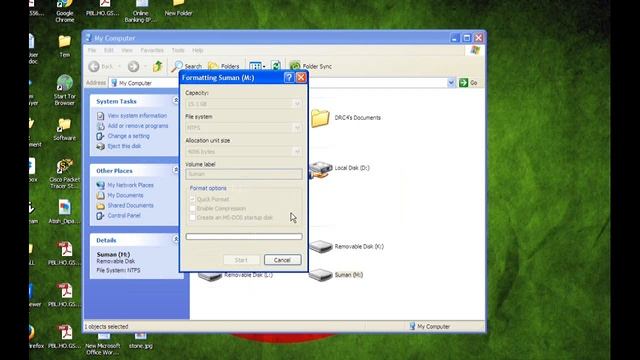Select New Microsoft Office Word desktop file
Screen dimensions: 640x360
[103, 344]
